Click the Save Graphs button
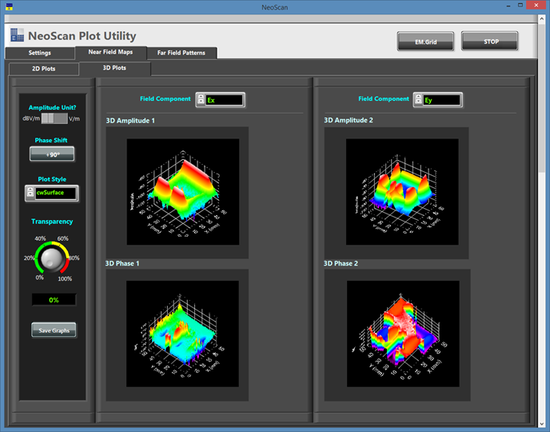The image size is (550, 432). (54, 330)
